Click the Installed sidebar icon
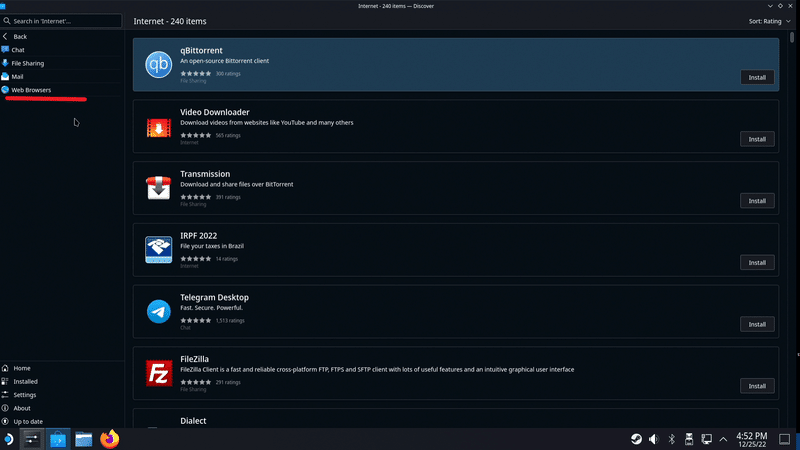The width and height of the screenshot is (800, 450). (5, 381)
